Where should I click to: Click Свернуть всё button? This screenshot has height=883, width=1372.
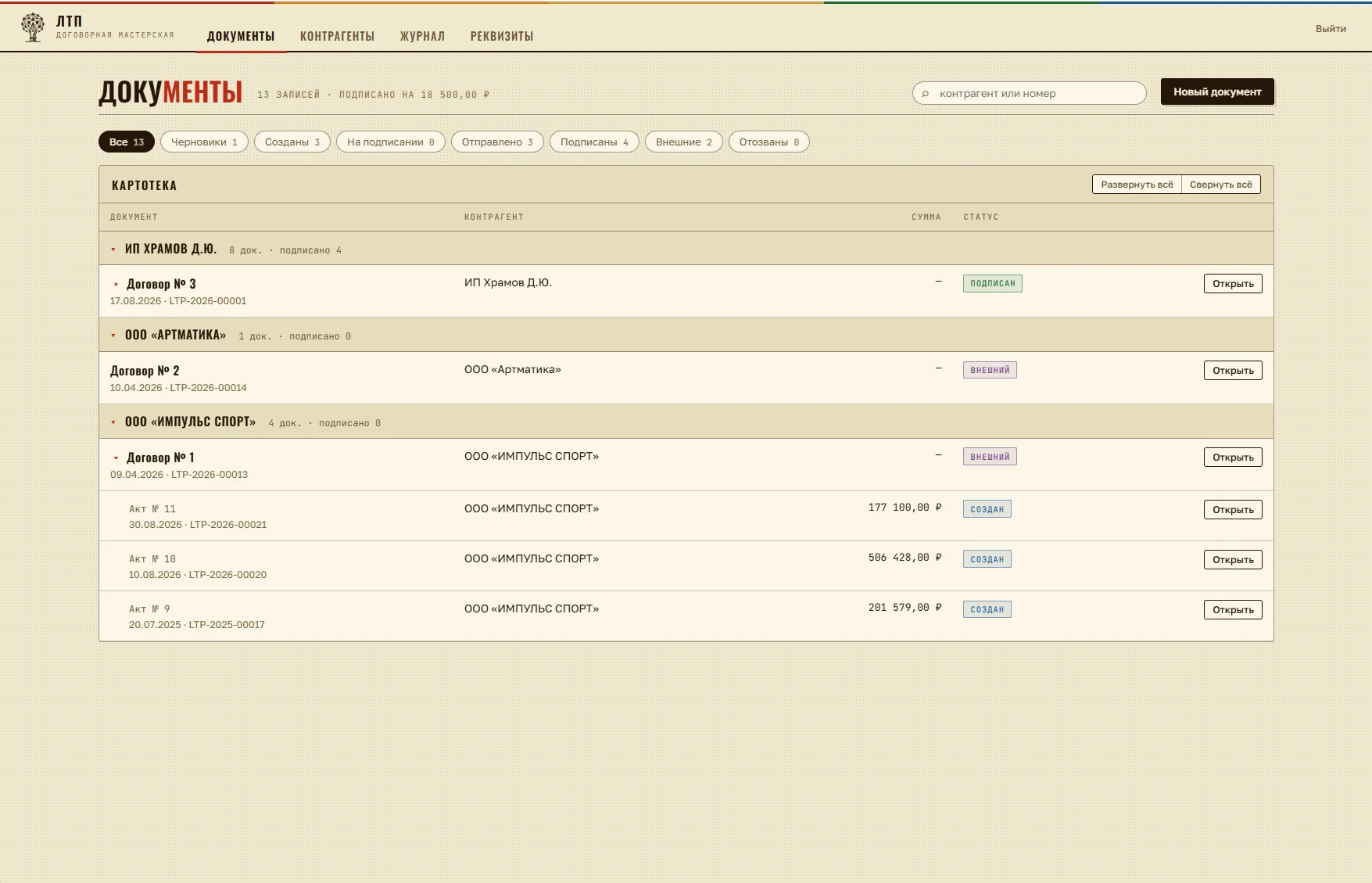[1221, 185]
